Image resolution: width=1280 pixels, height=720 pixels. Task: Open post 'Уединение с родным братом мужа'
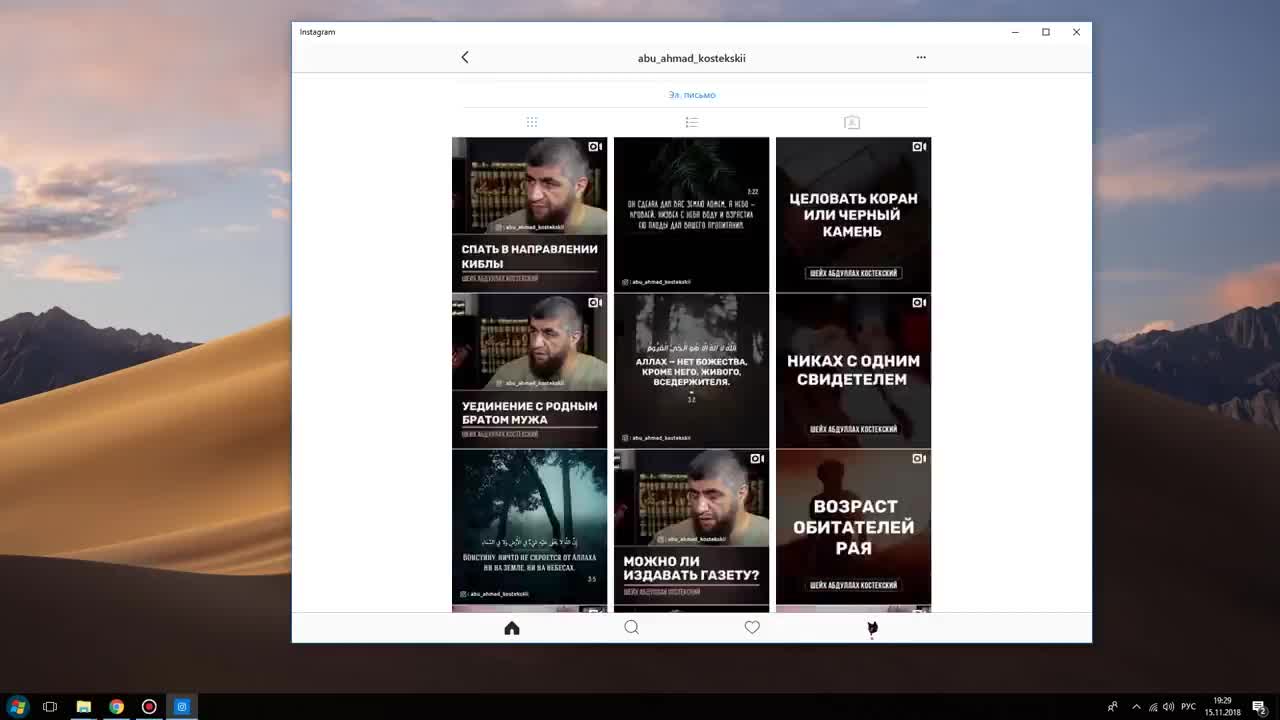tap(529, 370)
